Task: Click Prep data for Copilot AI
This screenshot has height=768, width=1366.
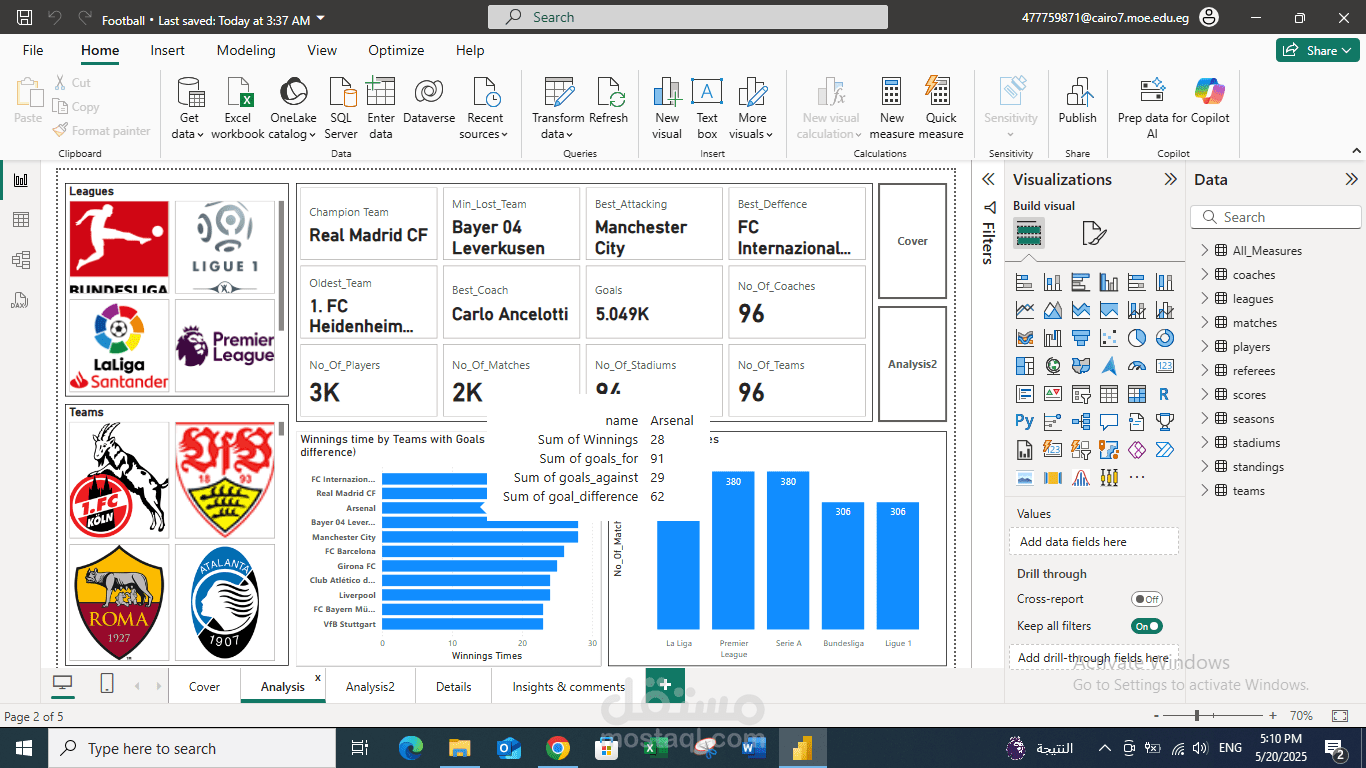Action: click(x=1152, y=108)
